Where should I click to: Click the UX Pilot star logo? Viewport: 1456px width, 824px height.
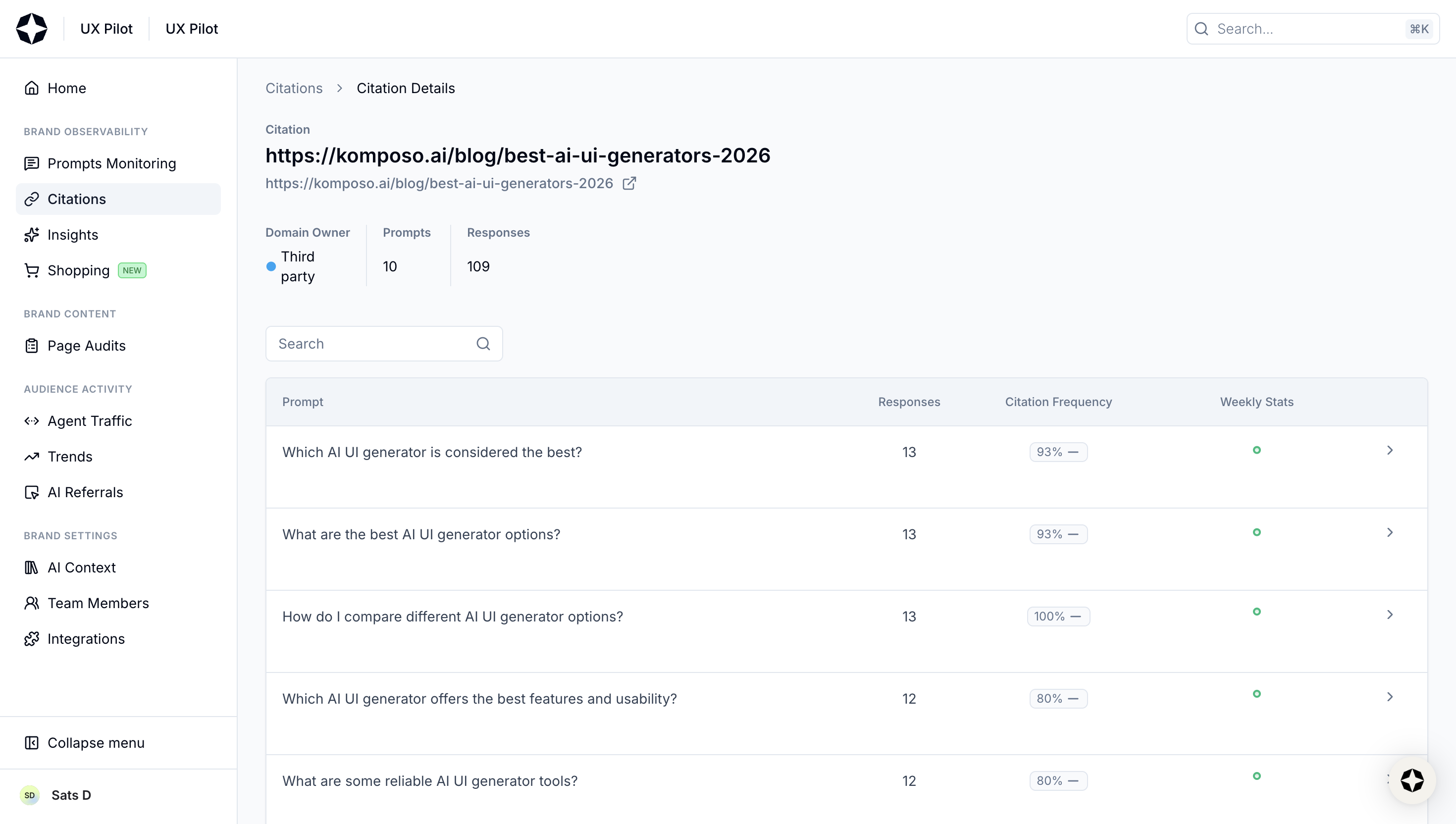(x=32, y=29)
